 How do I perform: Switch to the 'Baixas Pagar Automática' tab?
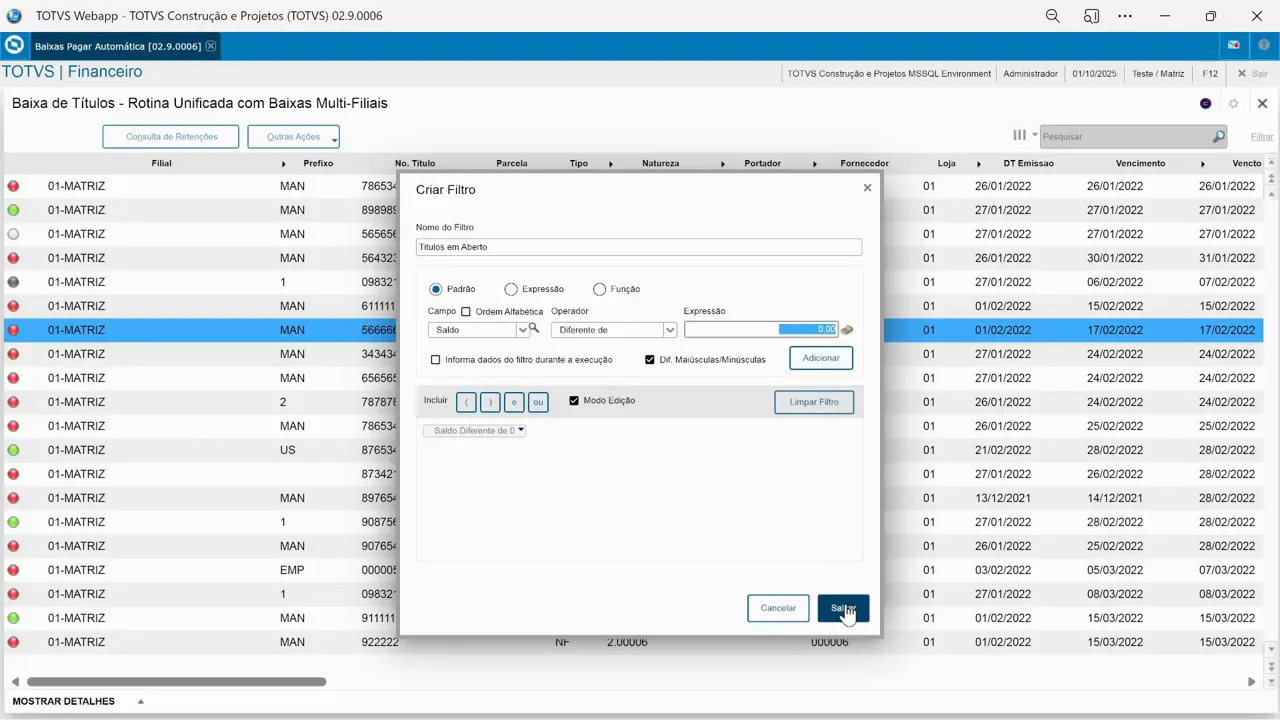tap(120, 46)
